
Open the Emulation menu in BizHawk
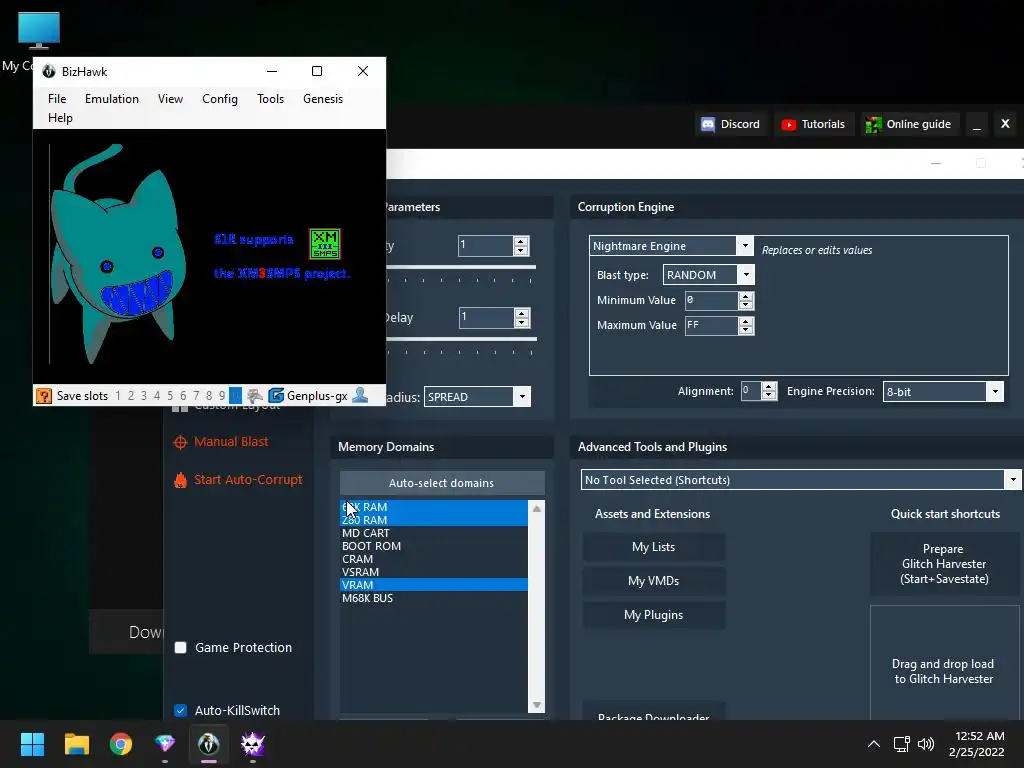point(112,99)
